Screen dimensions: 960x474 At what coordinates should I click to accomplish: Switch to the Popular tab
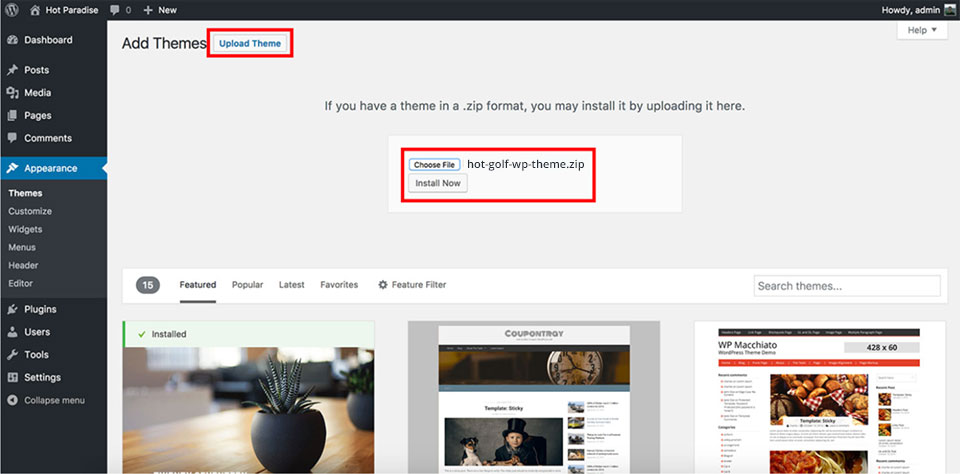[x=247, y=285]
